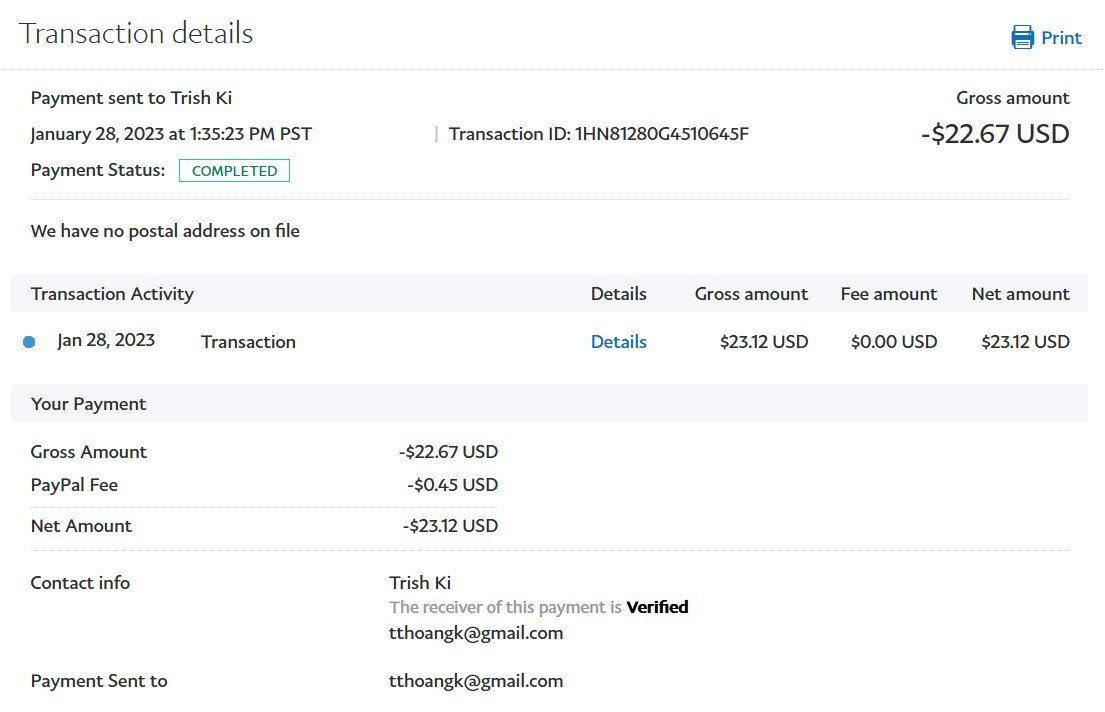The image size is (1105, 712).
Task: Click the Details column header
Action: pyautogui.click(x=618, y=294)
